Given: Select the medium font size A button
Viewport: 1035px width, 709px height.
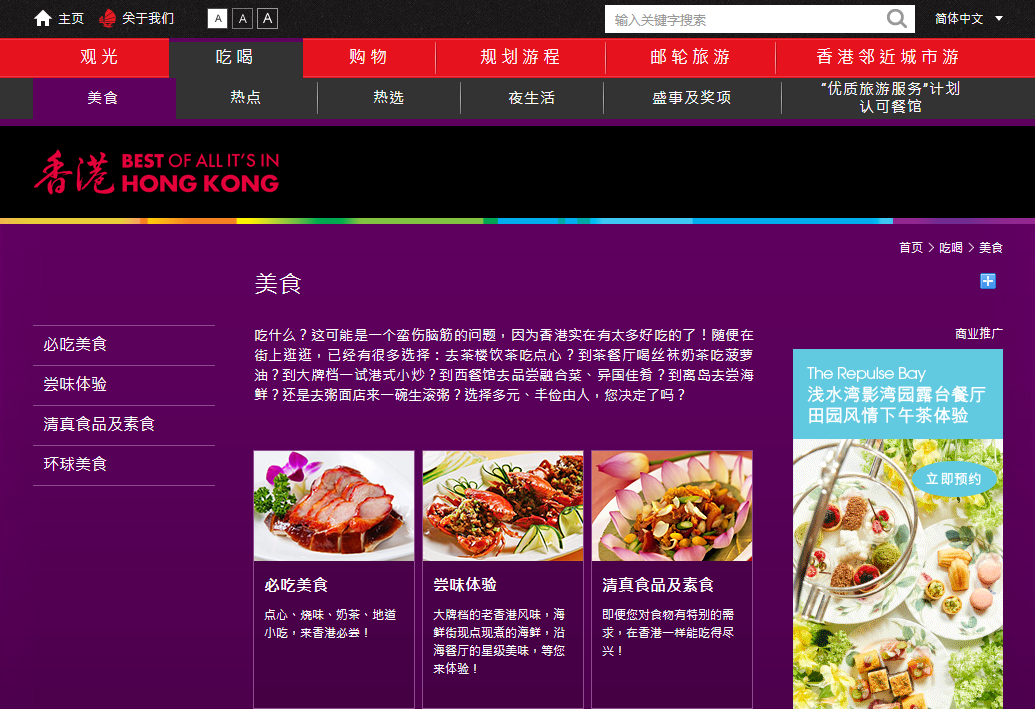Looking at the screenshot, I should point(242,19).
